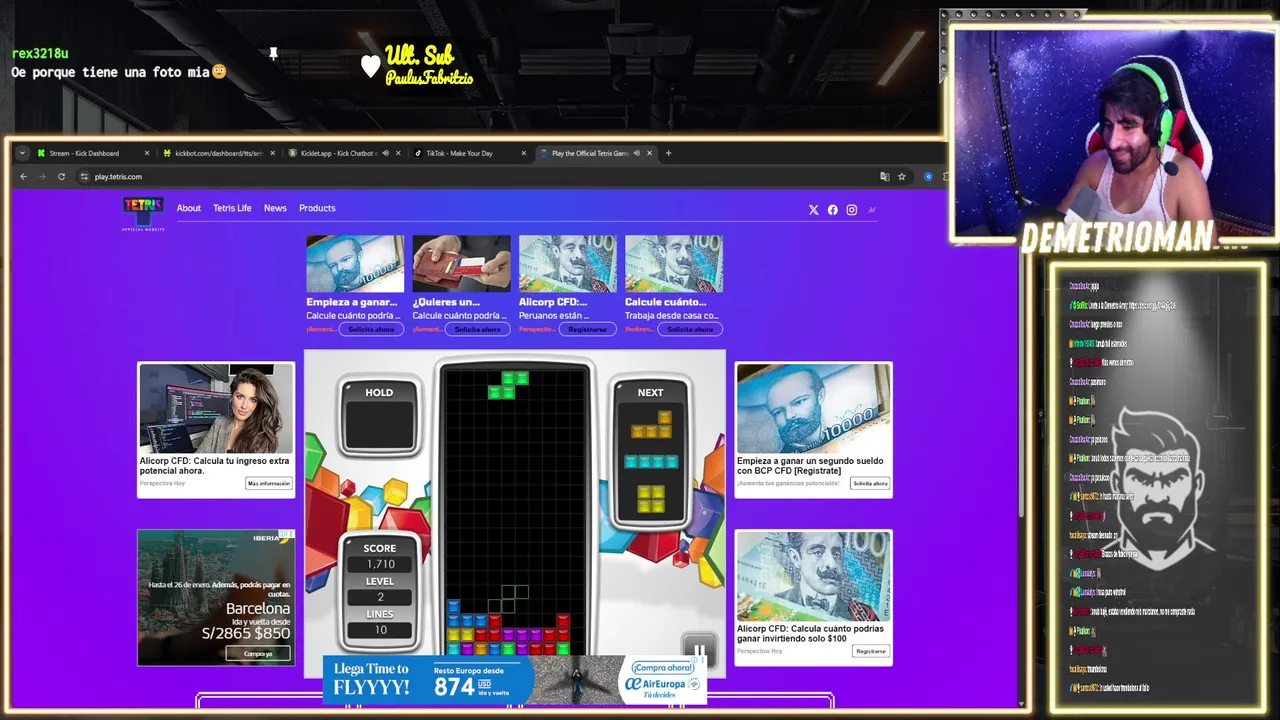Click Registrarse on bottom-right Alicorp ad

[x=870, y=651]
